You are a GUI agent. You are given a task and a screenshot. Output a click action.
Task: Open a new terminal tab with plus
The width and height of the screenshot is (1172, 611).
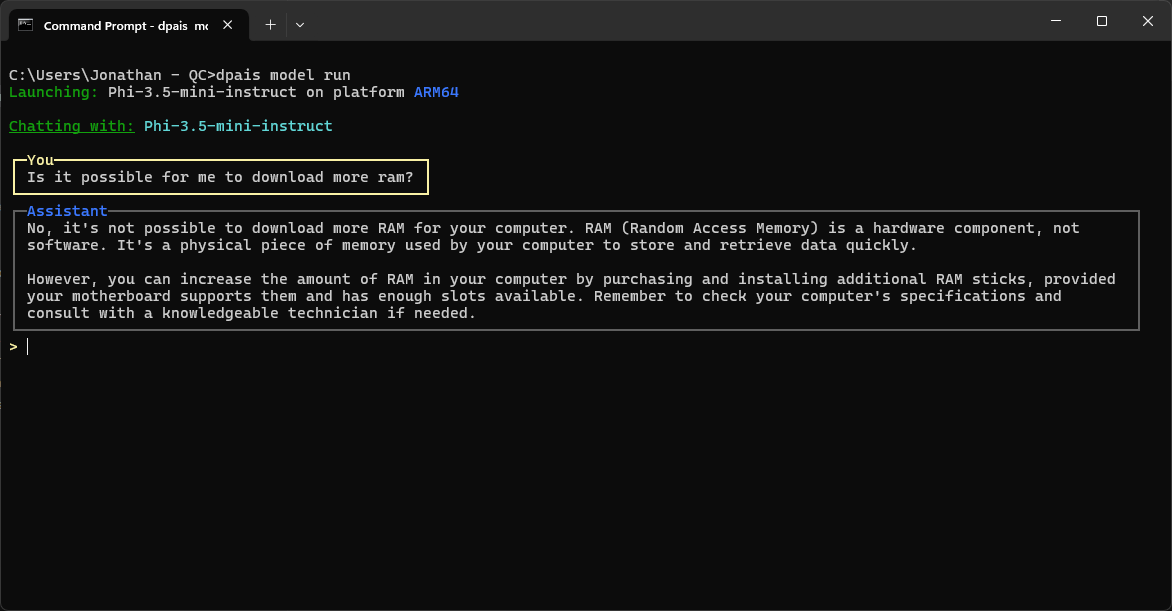[270, 25]
